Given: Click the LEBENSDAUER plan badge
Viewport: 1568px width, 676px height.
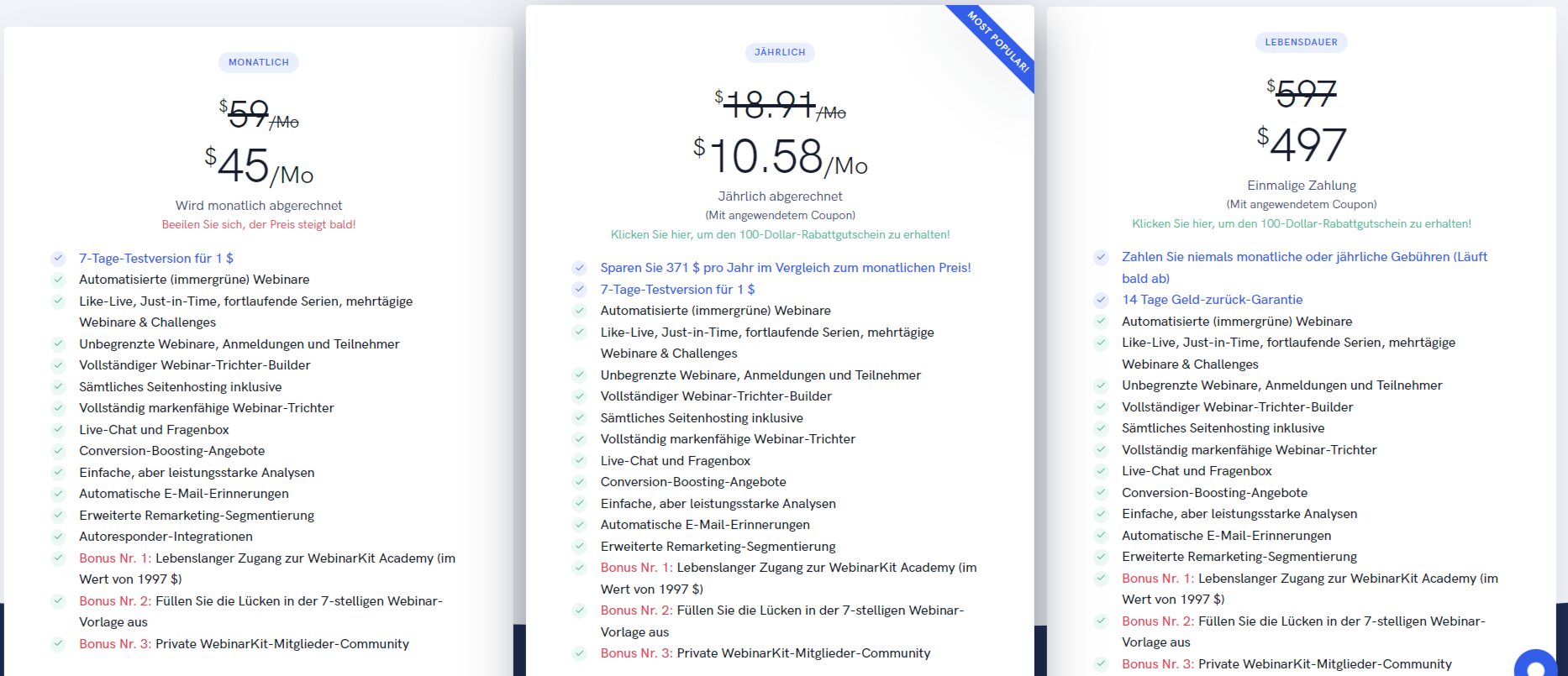Looking at the screenshot, I should [1301, 42].
